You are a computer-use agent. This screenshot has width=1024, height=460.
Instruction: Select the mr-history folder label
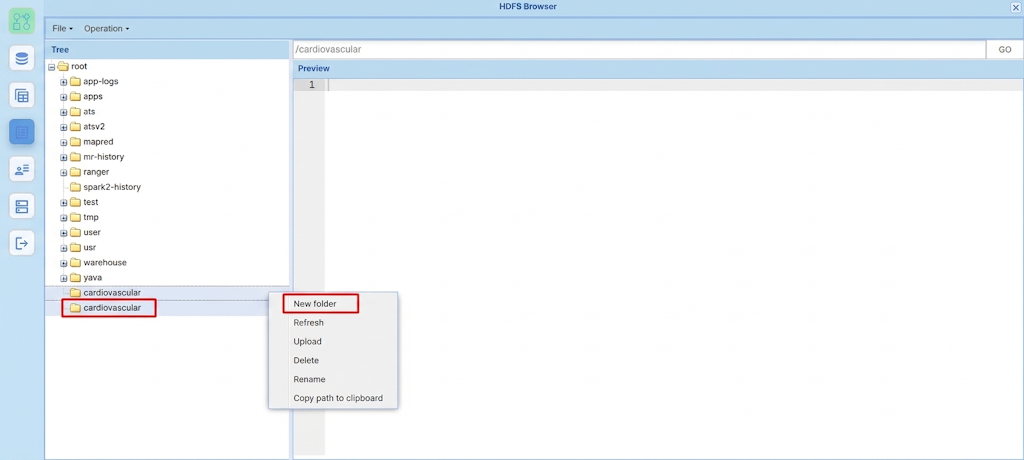click(x=104, y=157)
